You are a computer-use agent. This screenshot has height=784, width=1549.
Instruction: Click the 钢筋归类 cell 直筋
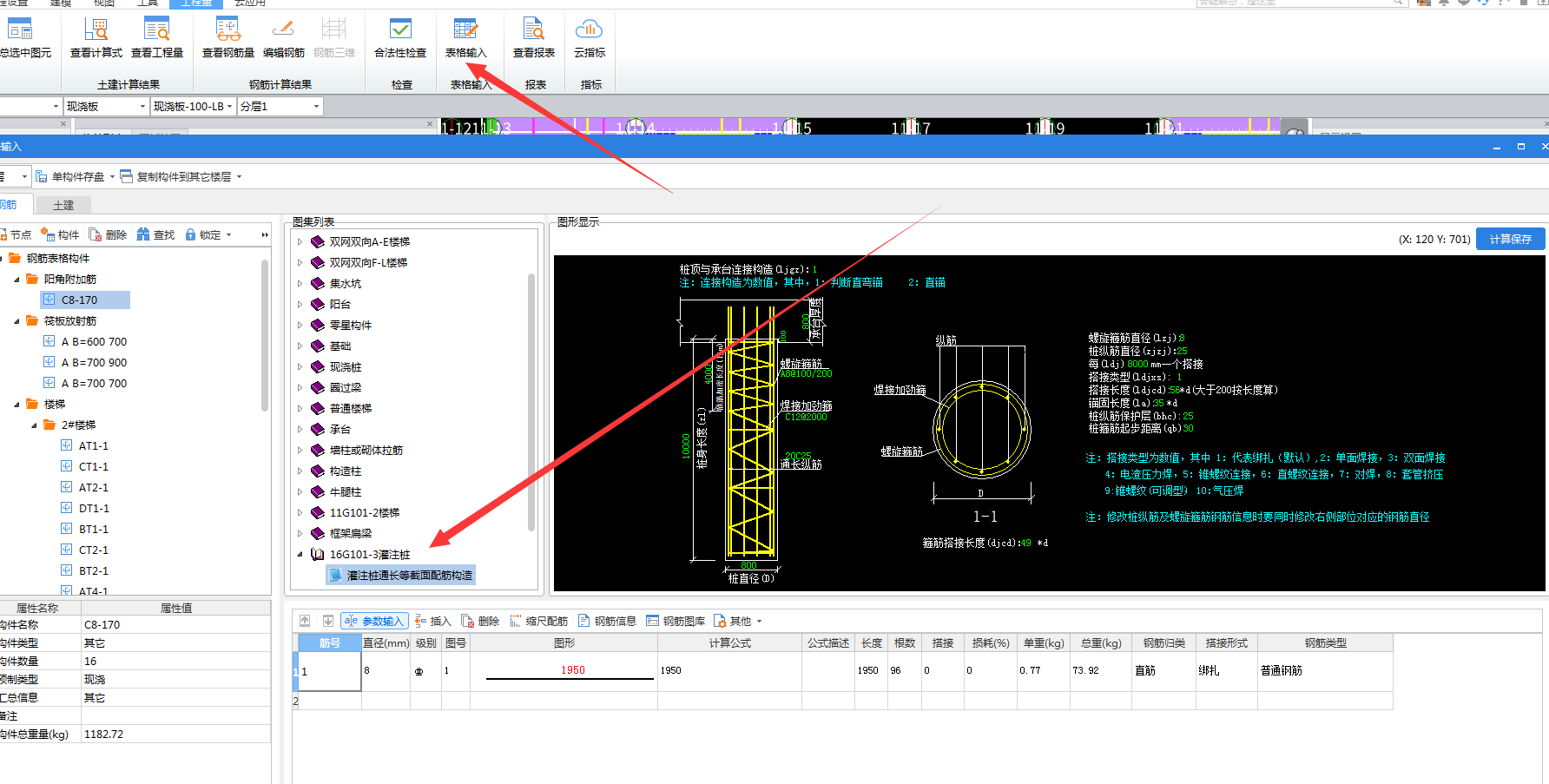pos(1163,671)
